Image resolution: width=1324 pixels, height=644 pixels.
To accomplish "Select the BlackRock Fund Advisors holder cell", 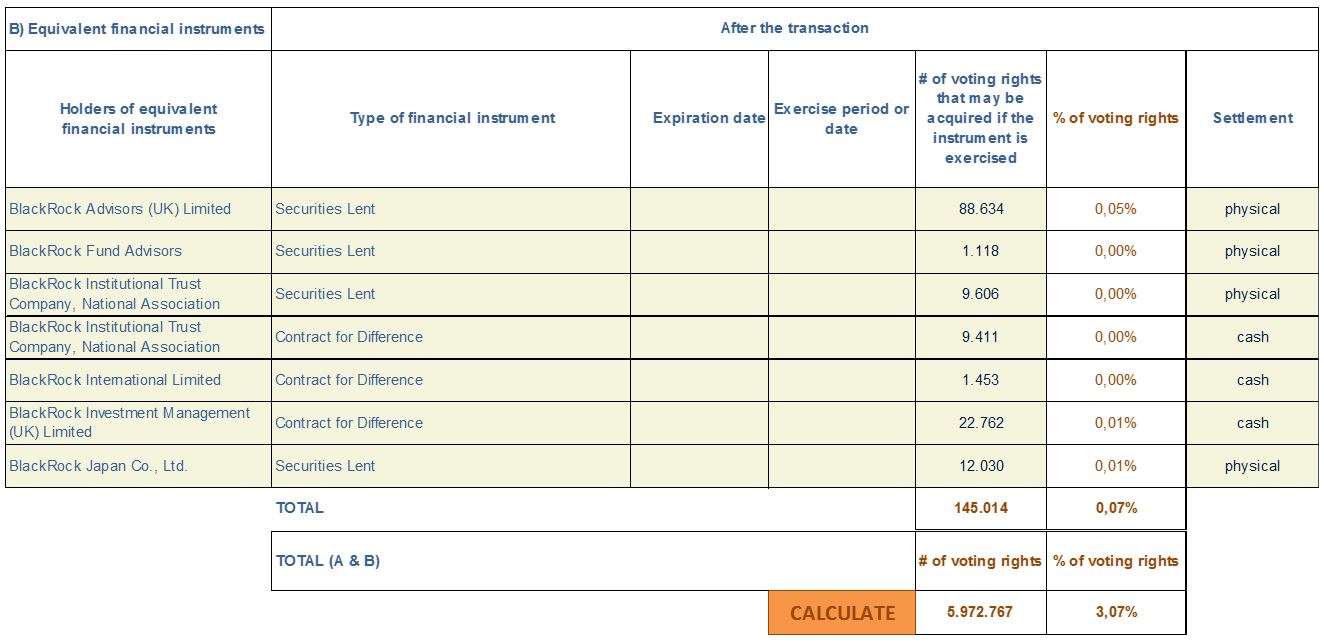I will pos(138,251).
